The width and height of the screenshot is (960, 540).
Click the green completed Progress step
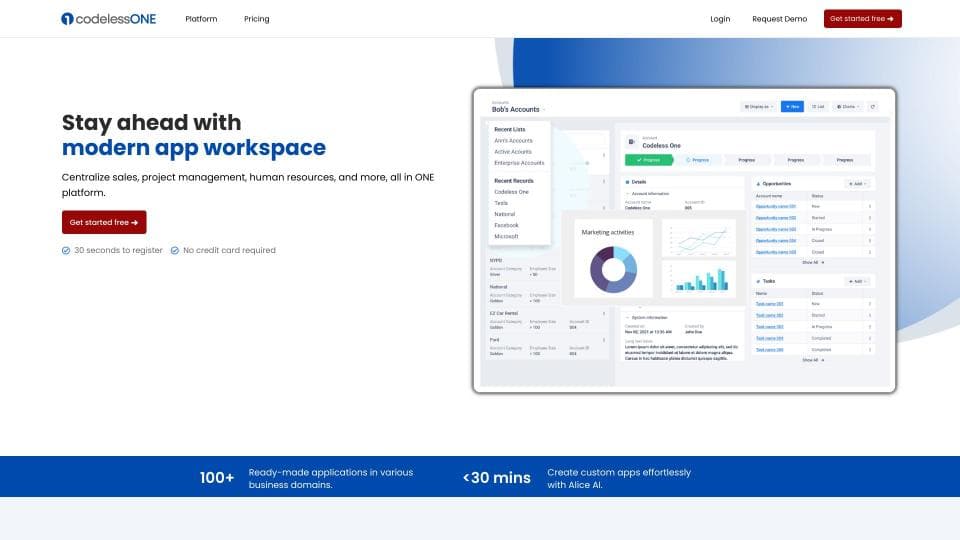pos(648,160)
